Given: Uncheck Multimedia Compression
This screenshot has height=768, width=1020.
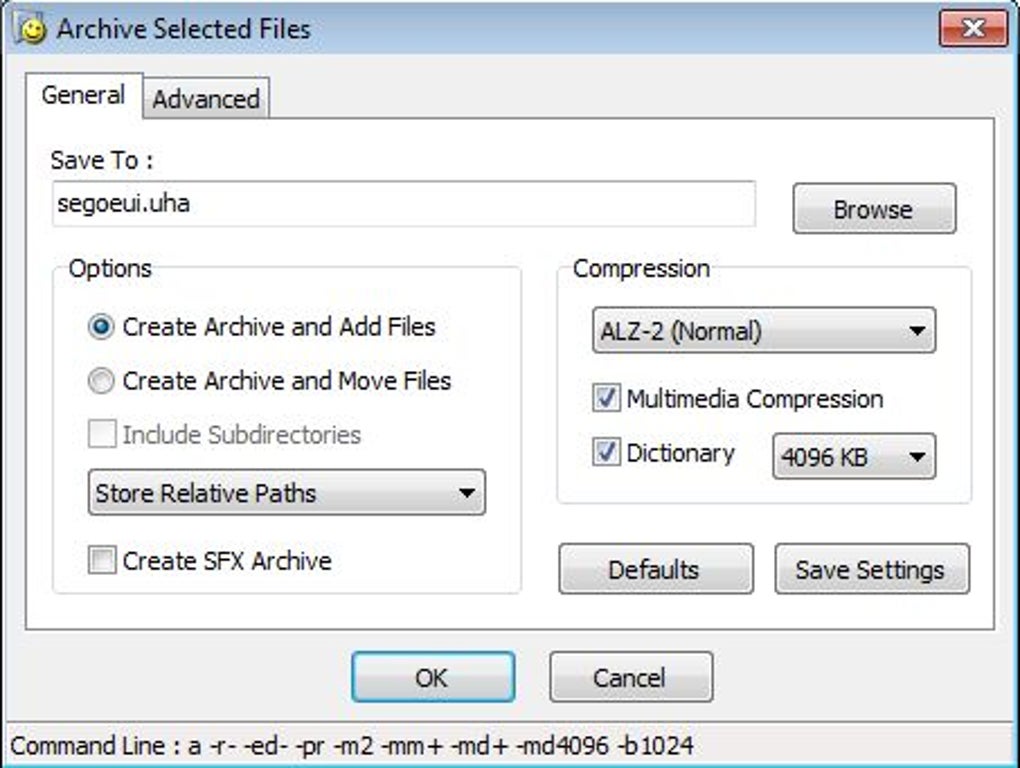Looking at the screenshot, I should tap(606, 399).
